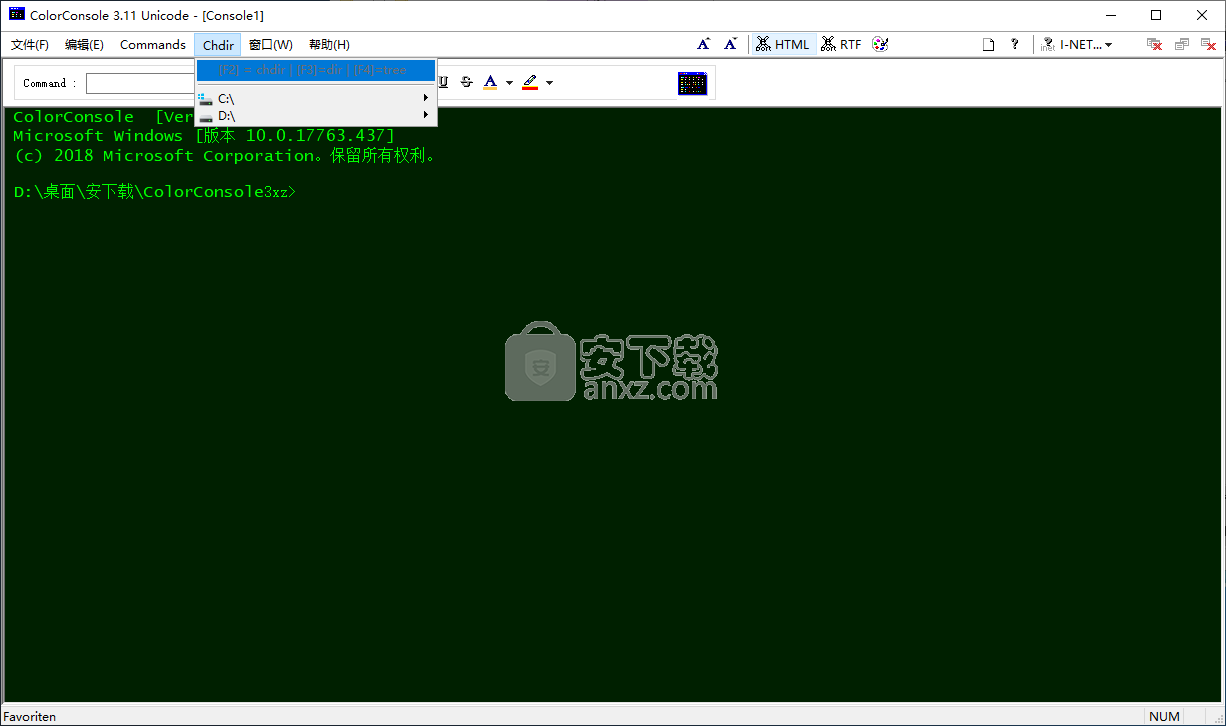Minimize the ColorConsole window

[1111, 15]
